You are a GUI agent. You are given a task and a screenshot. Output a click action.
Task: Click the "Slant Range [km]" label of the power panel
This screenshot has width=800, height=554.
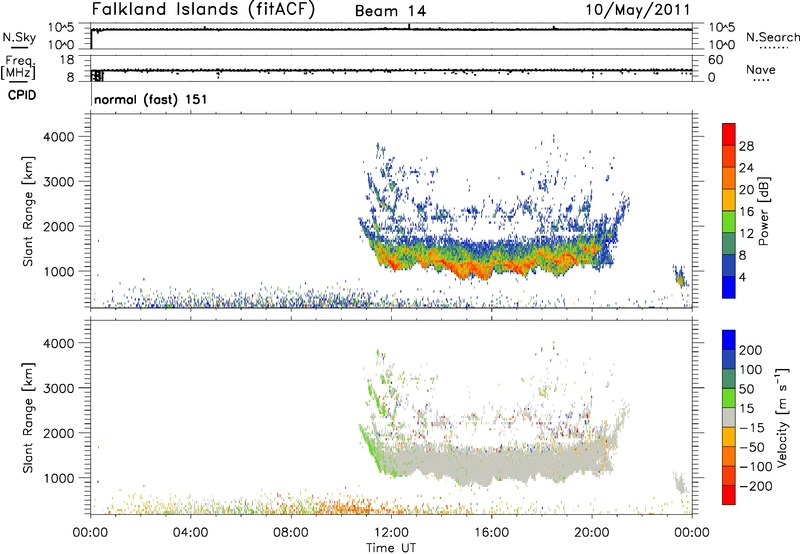pyautogui.click(x=28, y=211)
